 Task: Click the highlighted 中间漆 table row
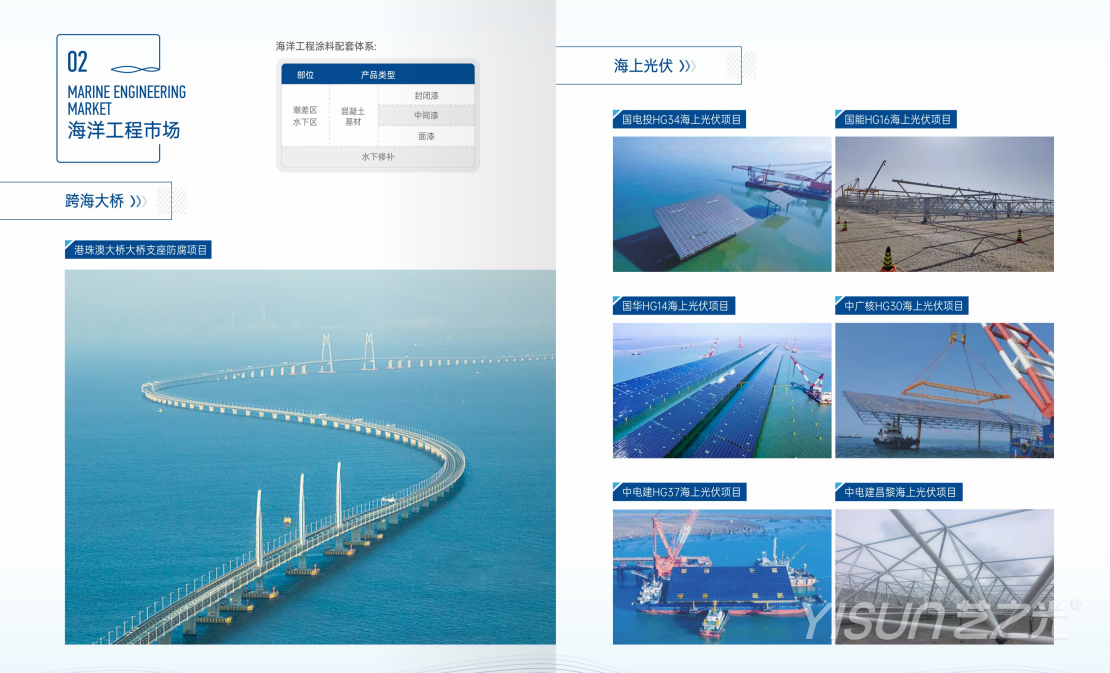tap(427, 116)
